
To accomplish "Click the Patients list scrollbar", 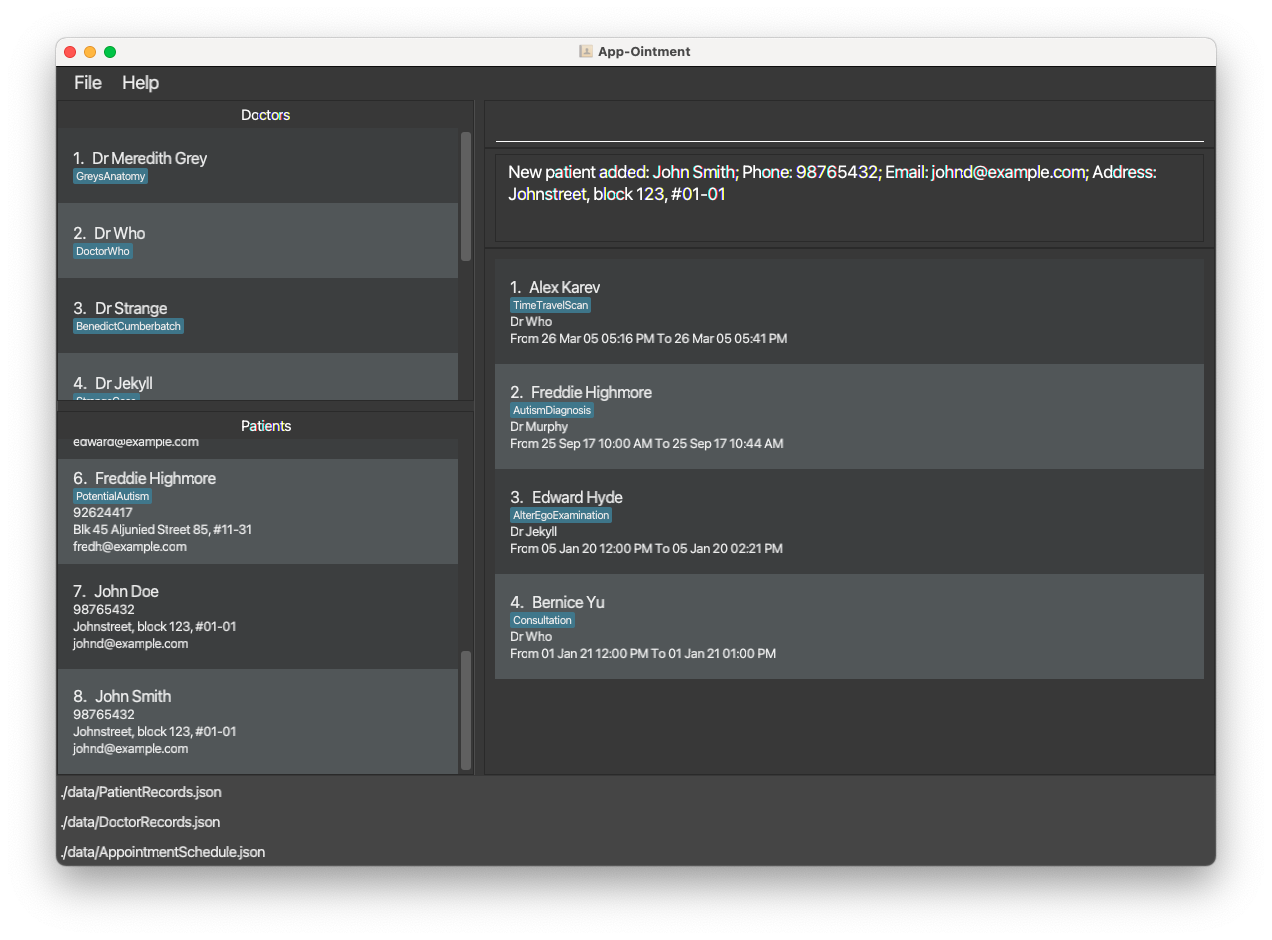I will click(466, 711).
